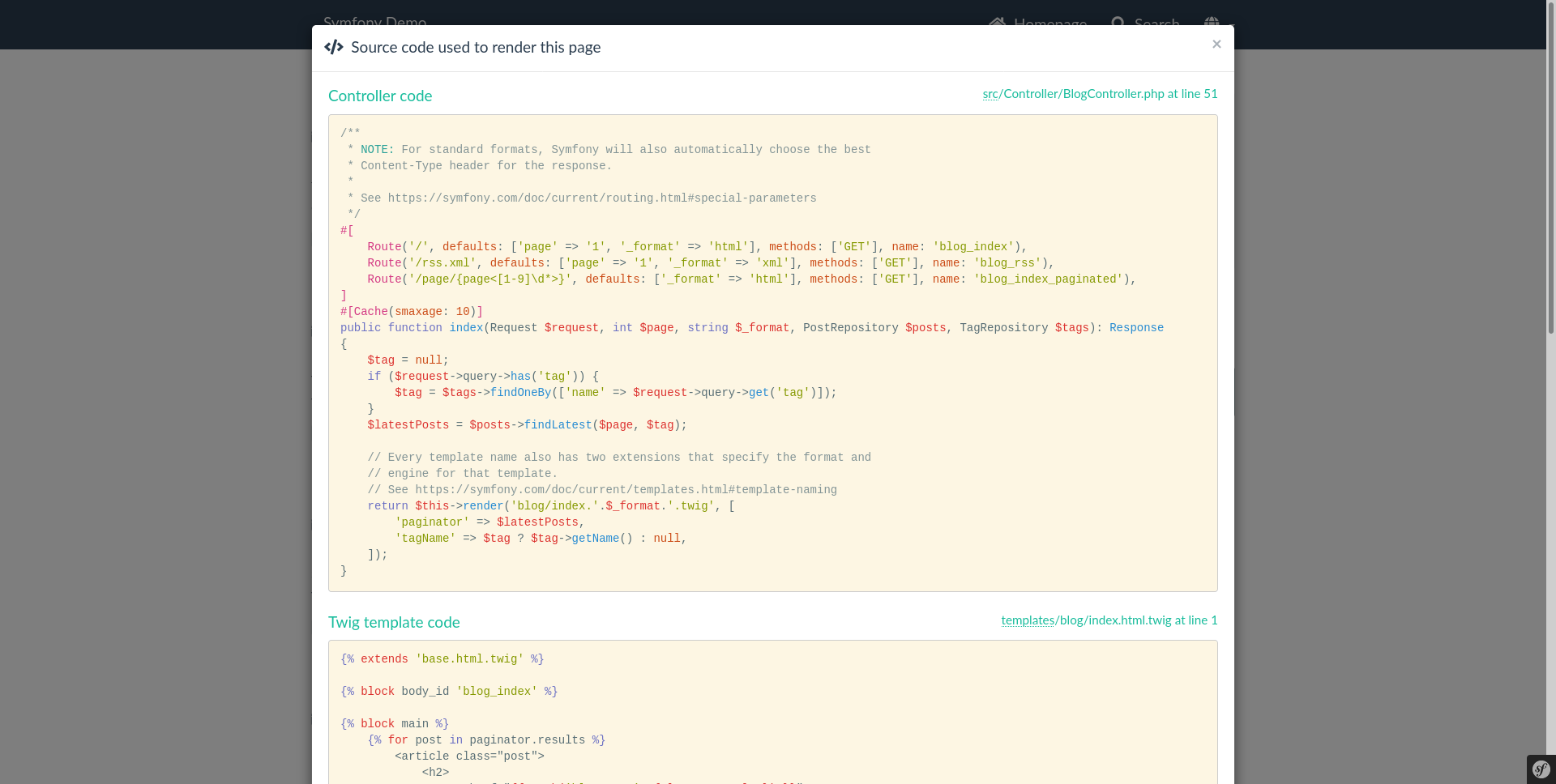Click the Homepage link in navbar
Image resolution: width=1556 pixels, height=784 pixels.
point(1038,23)
